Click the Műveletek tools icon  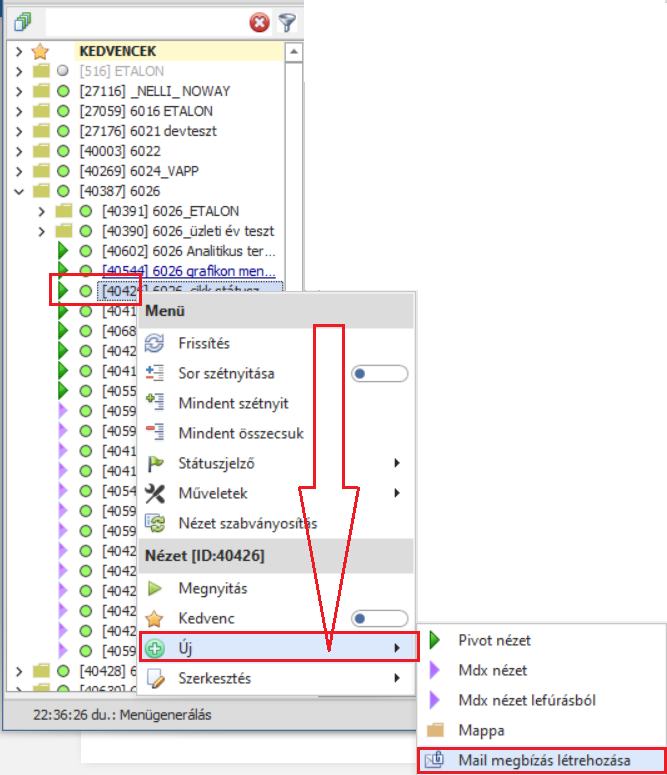coord(155,494)
